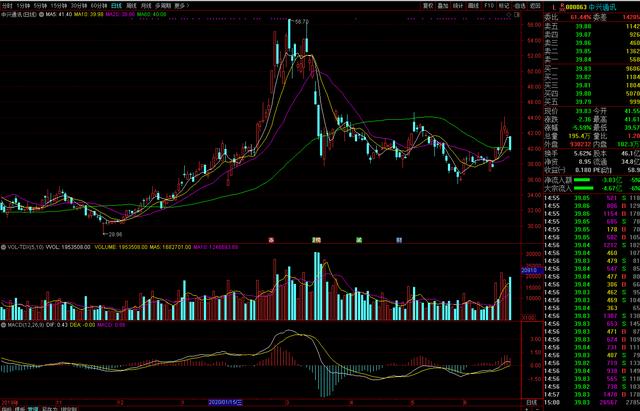Click the blue 20410 volume axis label
Image resolution: width=640 pixels, height=411 pixels.
pos(532,270)
